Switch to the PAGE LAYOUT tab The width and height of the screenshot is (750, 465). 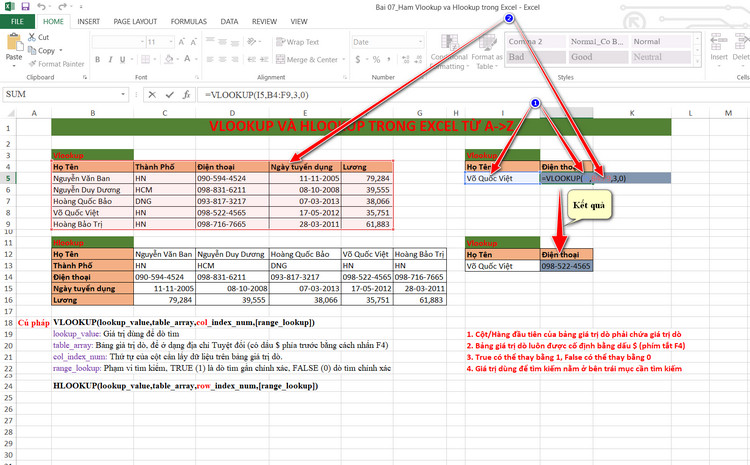pos(135,22)
